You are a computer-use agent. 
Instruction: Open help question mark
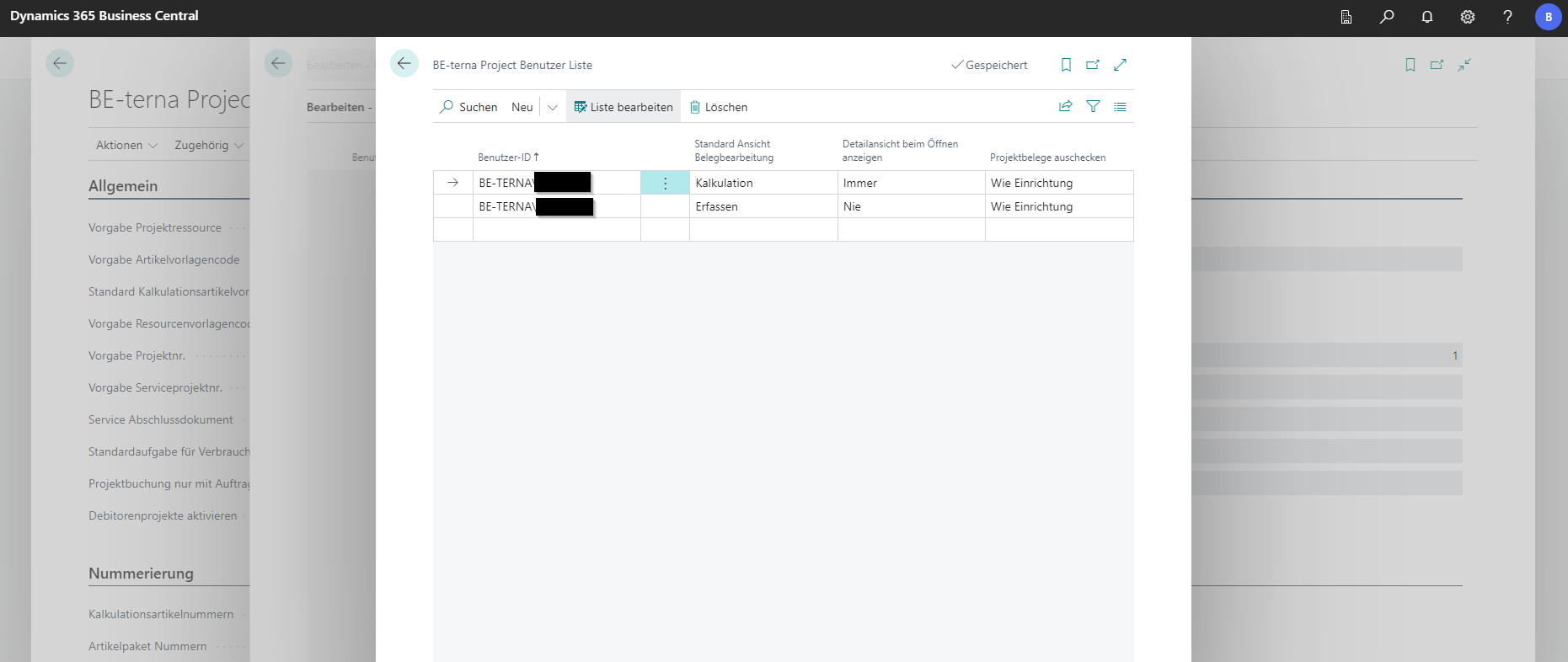[1507, 17]
